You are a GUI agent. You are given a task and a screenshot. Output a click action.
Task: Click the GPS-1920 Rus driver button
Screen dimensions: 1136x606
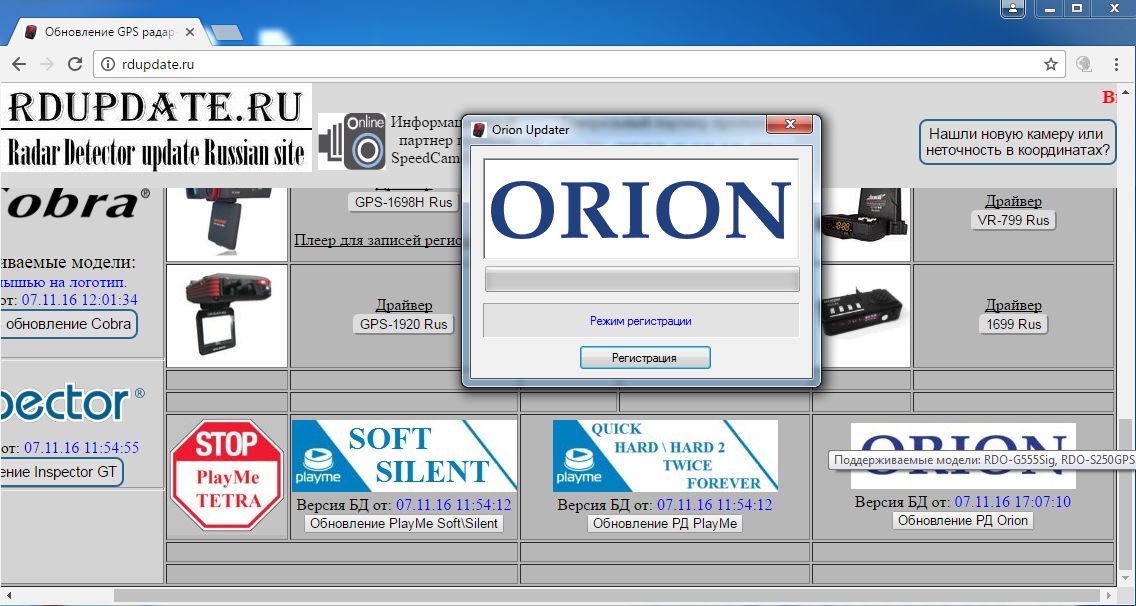[x=404, y=324]
